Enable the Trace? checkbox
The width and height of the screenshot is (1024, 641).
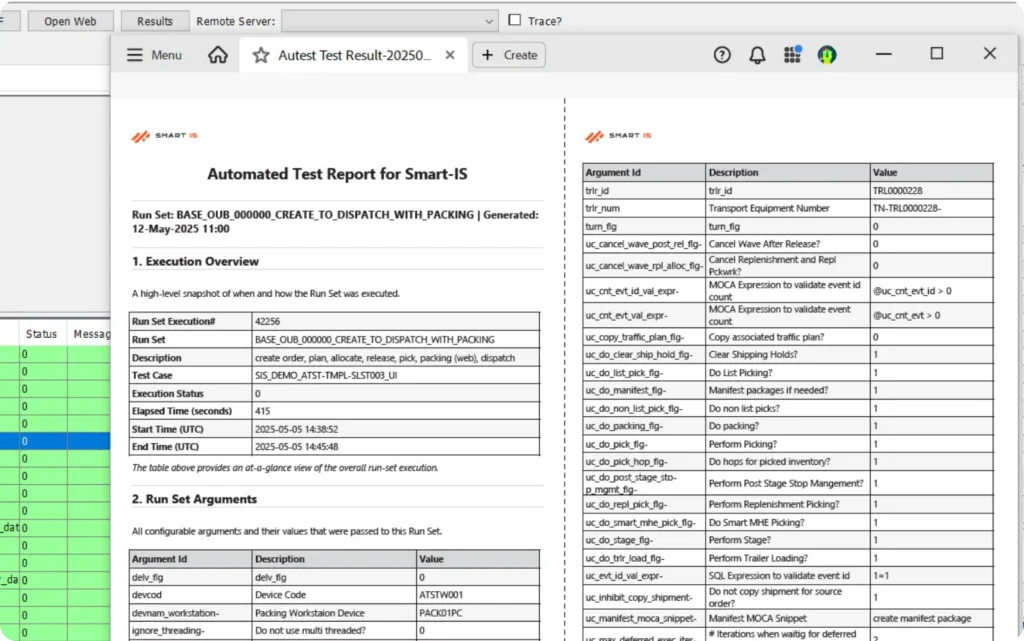click(x=515, y=20)
